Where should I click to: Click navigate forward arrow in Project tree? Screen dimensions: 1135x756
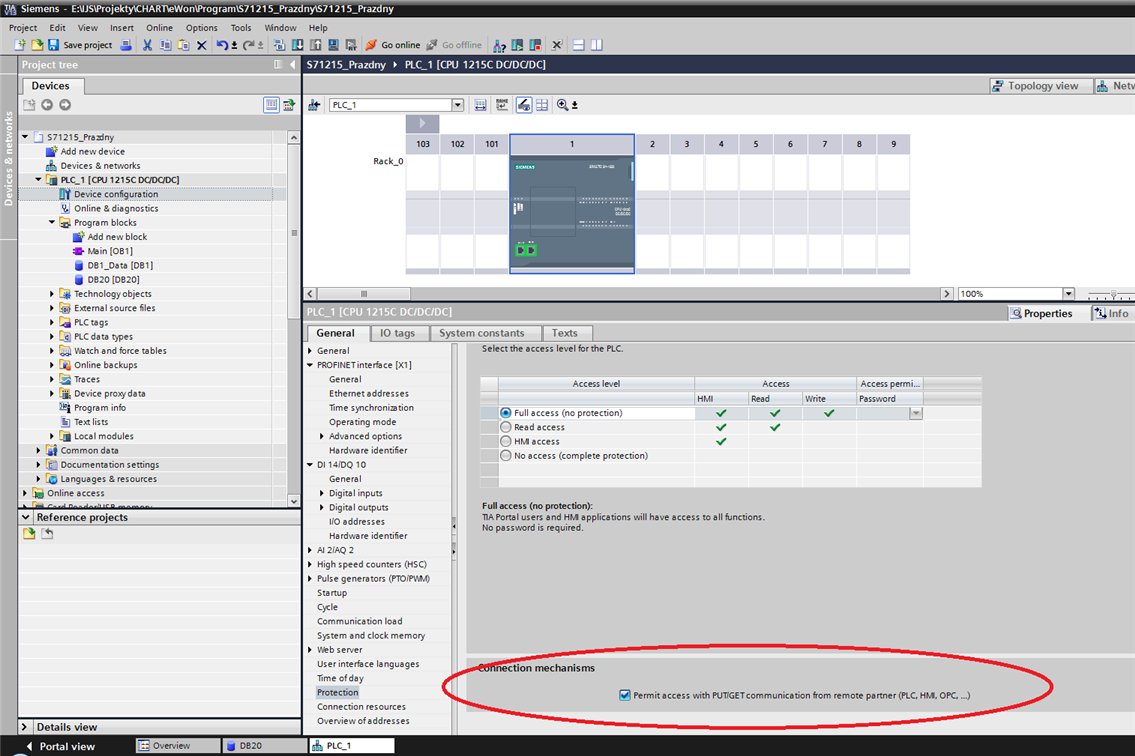(x=65, y=105)
